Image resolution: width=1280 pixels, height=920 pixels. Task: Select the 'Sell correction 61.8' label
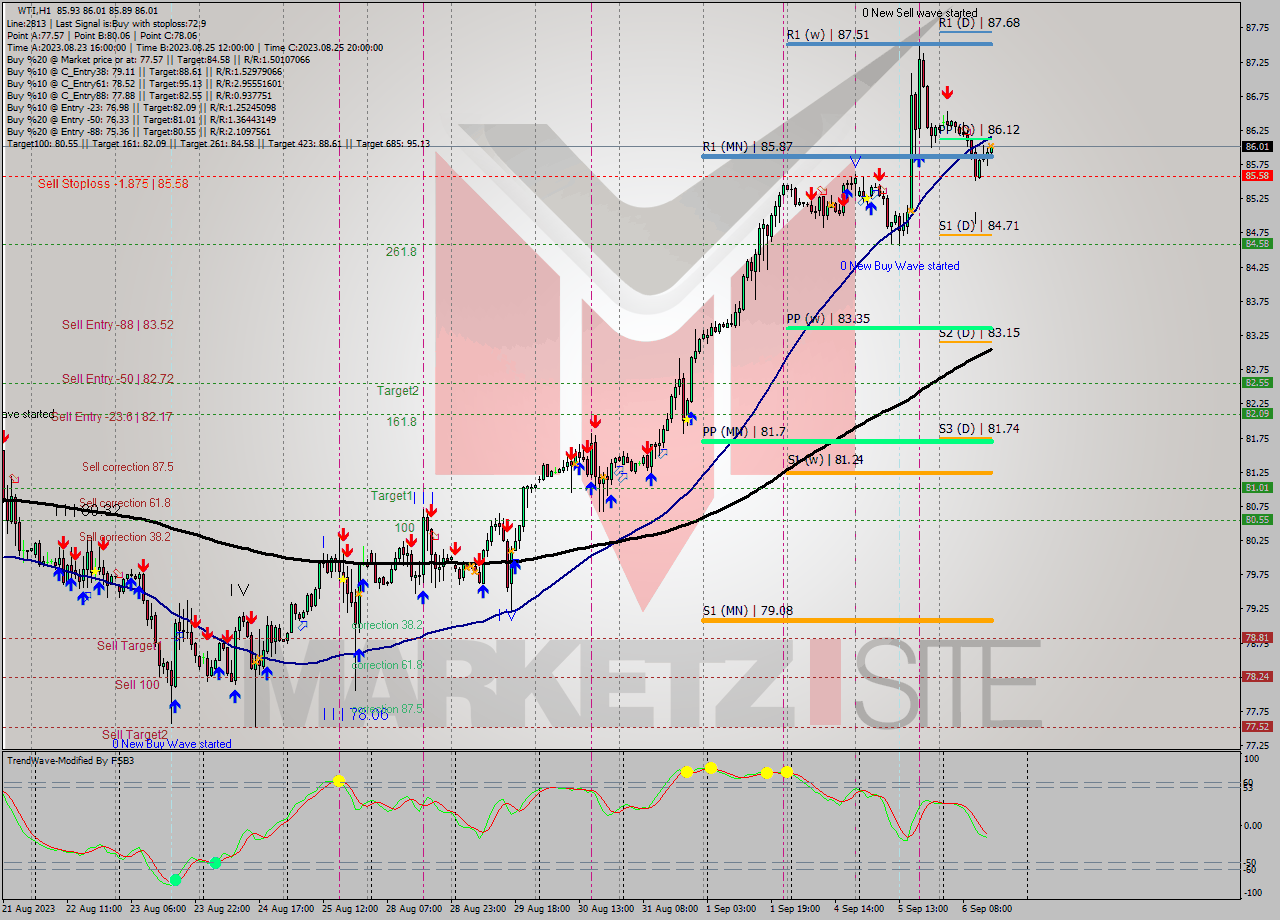125,503
